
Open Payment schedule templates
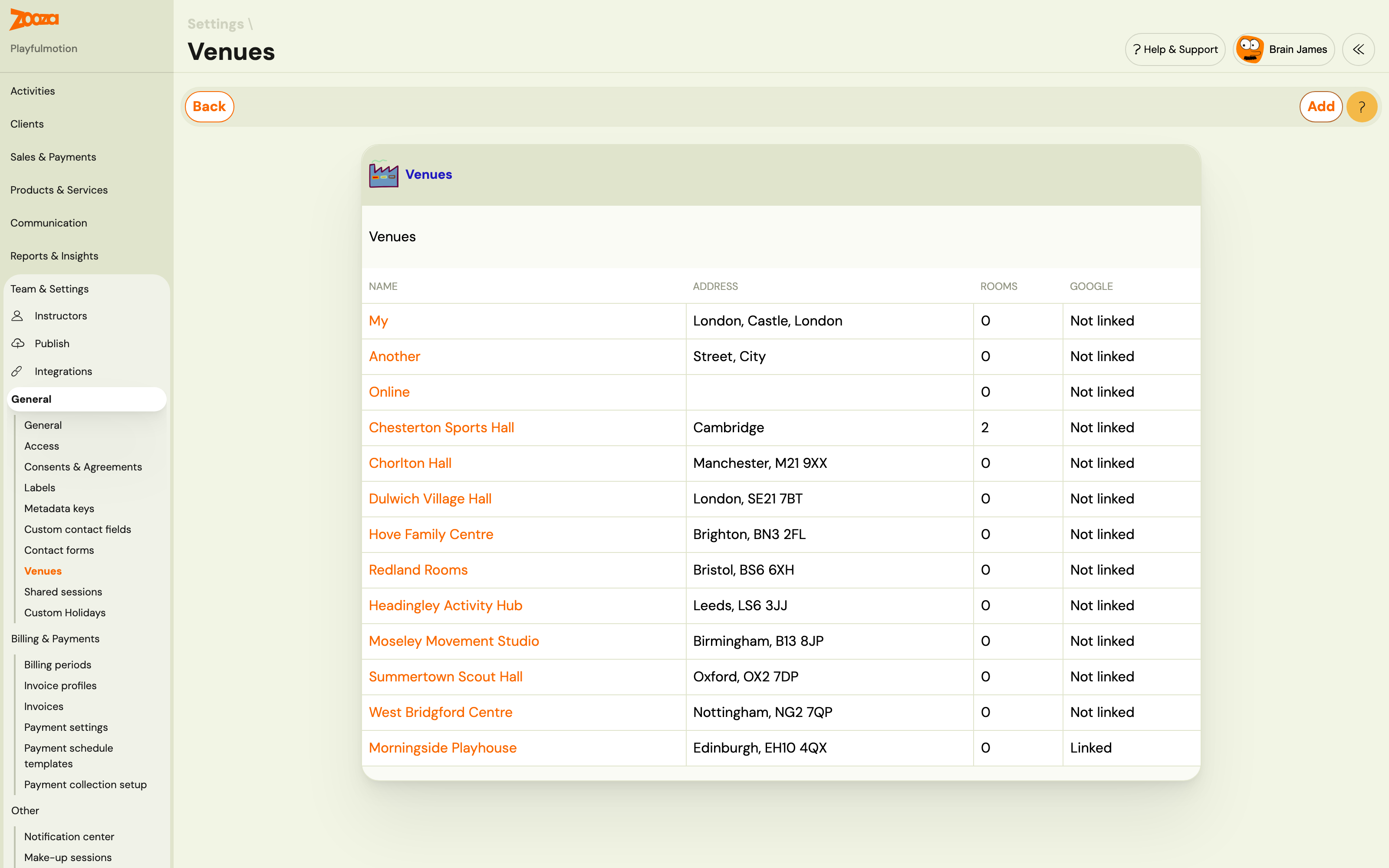coord(68,756)
